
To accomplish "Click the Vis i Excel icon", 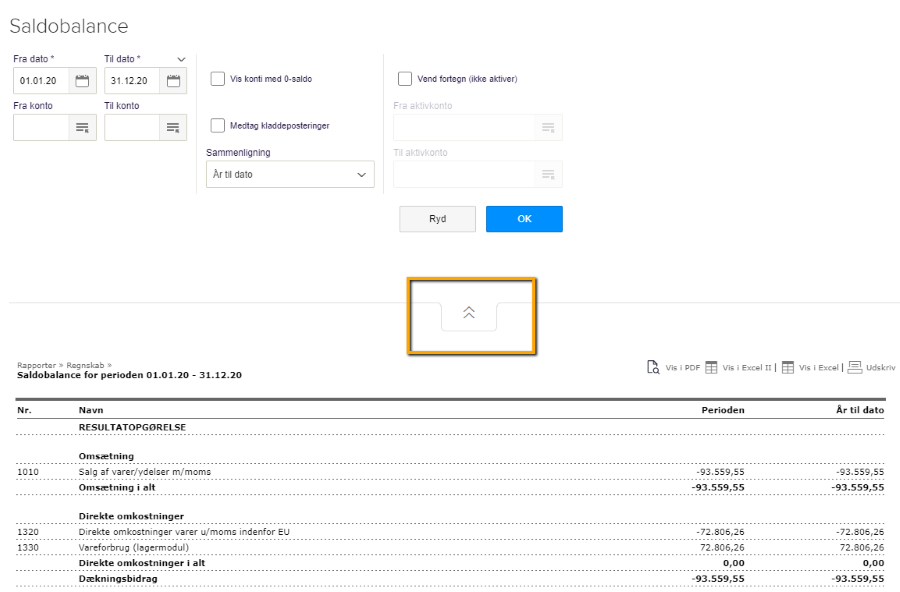I will pos(788,368).
